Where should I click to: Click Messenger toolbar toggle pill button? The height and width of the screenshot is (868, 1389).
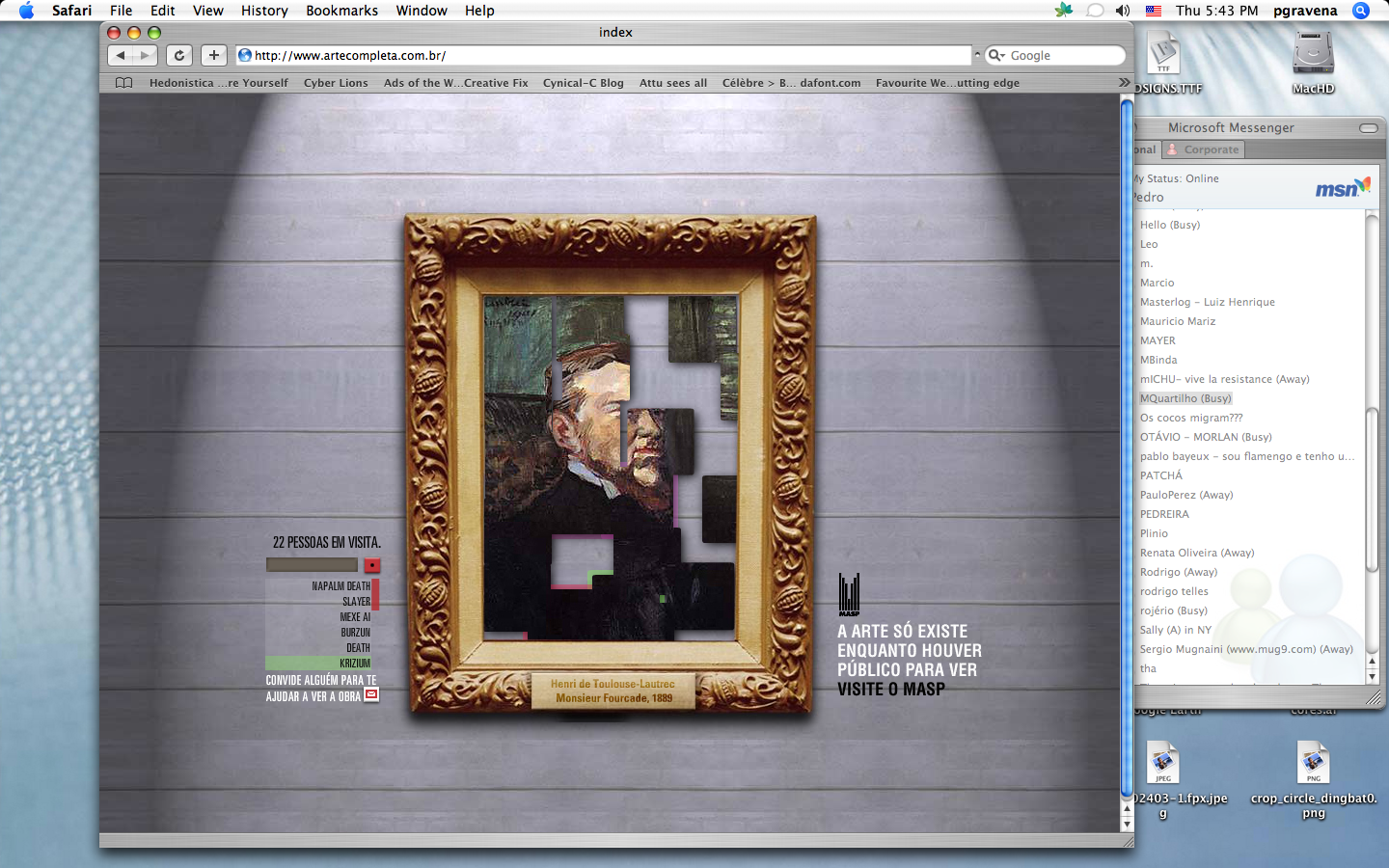(x=1369, y=127)
